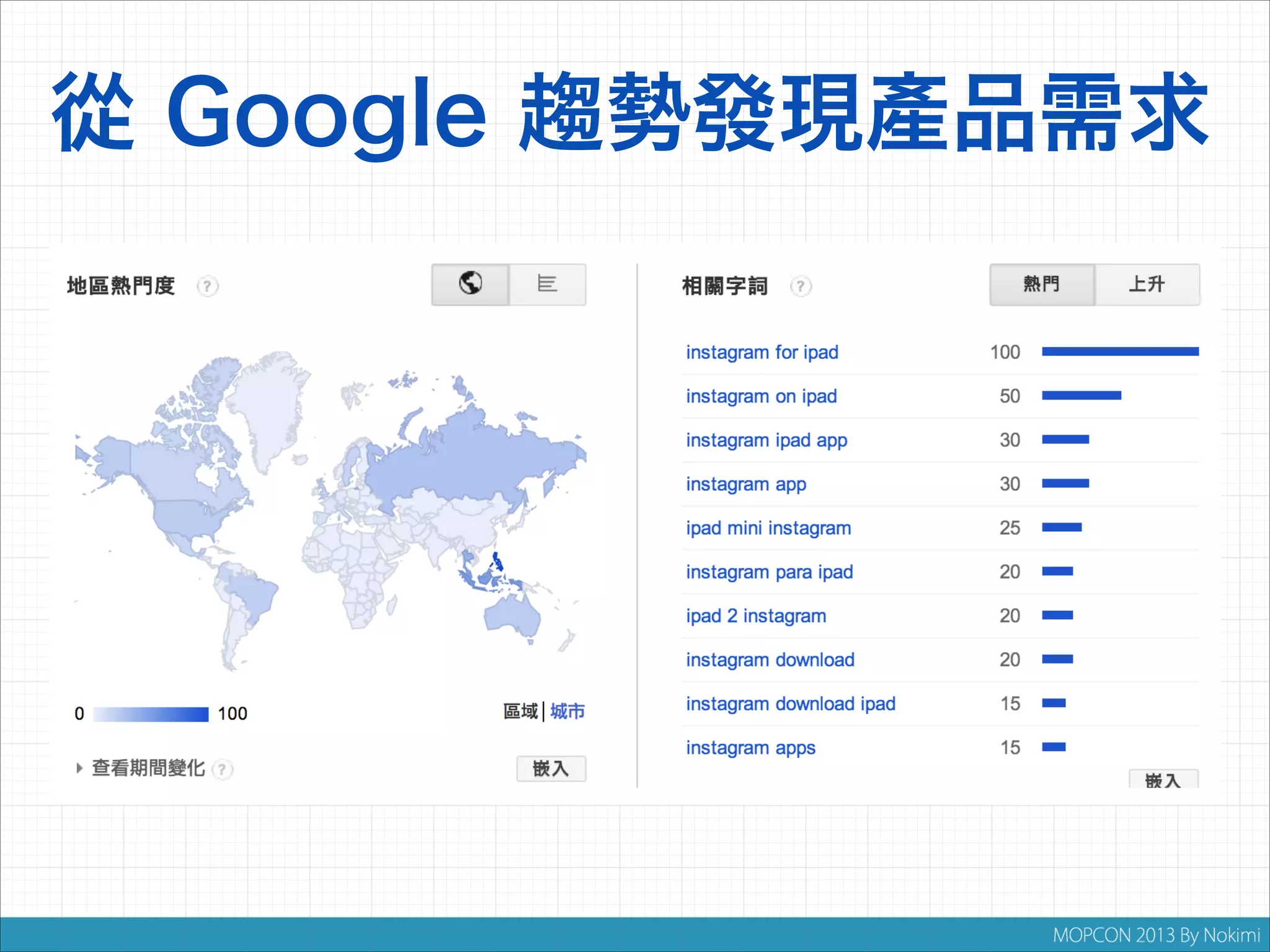
Task: Open the 'instagram apps' term
Action: [x=750, y=748]
